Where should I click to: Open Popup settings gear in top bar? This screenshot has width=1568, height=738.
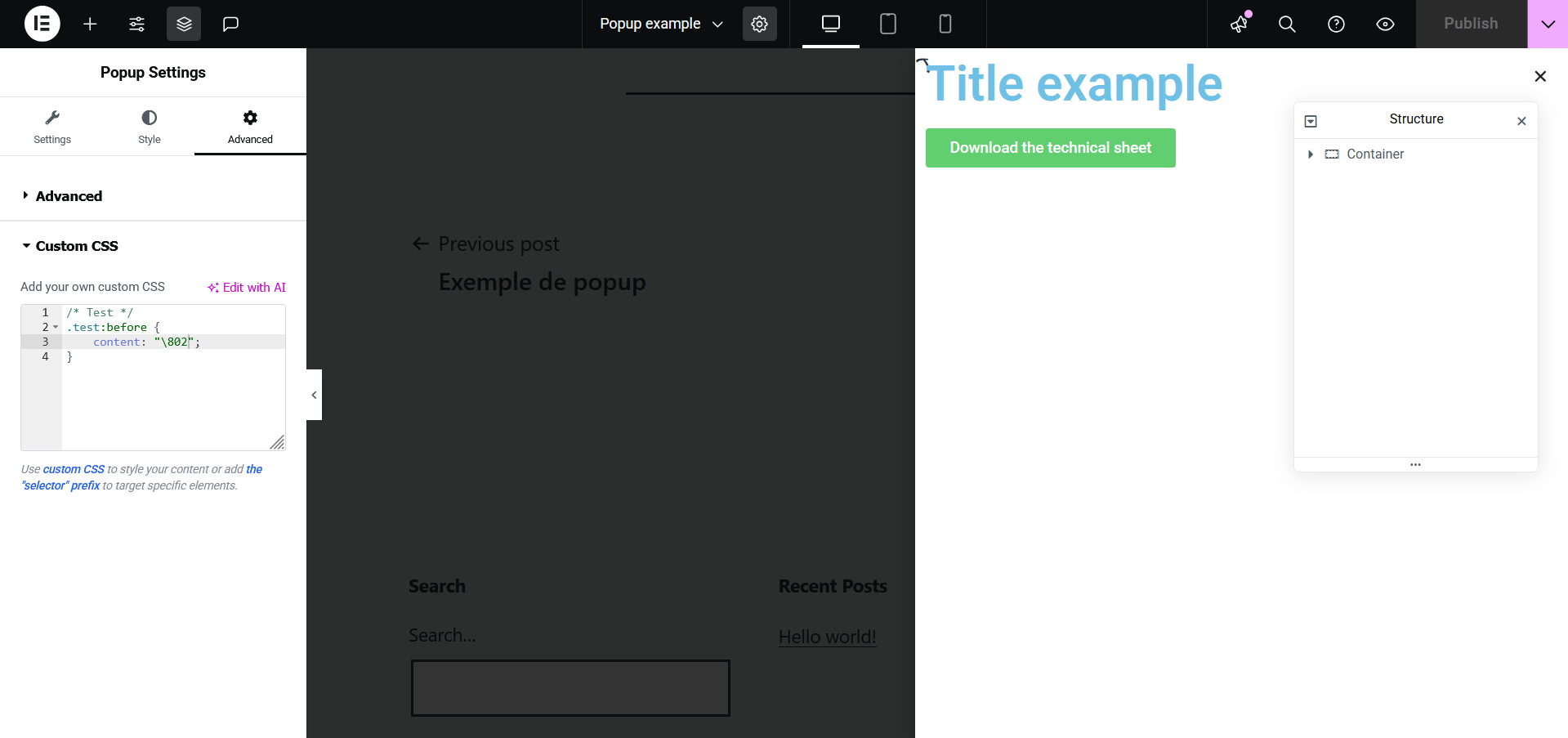click(x=760, y=24)
